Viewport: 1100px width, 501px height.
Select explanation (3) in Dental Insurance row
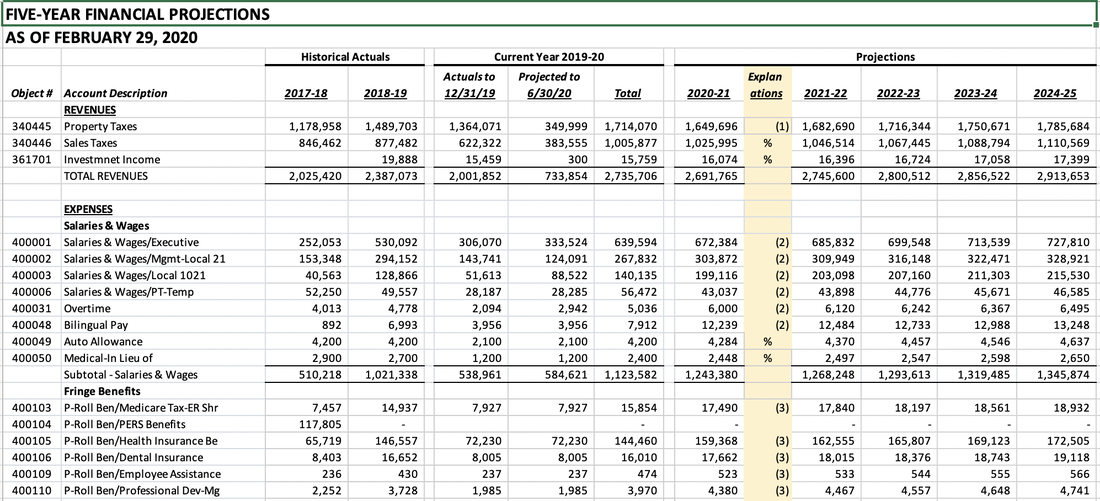[782, 457]
